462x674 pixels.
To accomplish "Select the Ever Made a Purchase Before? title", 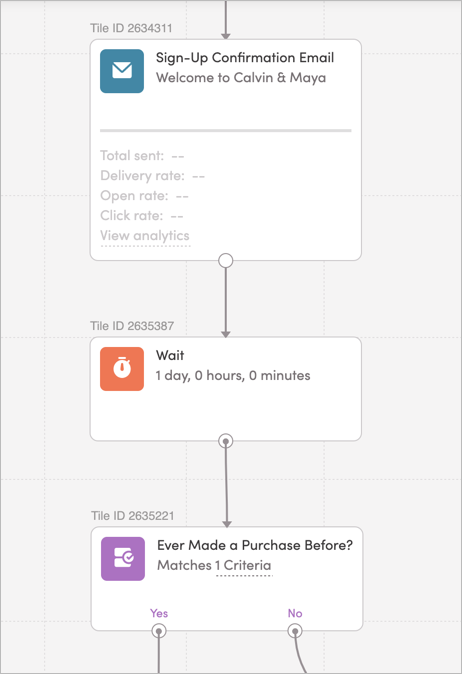I will [x=255, y=545].
